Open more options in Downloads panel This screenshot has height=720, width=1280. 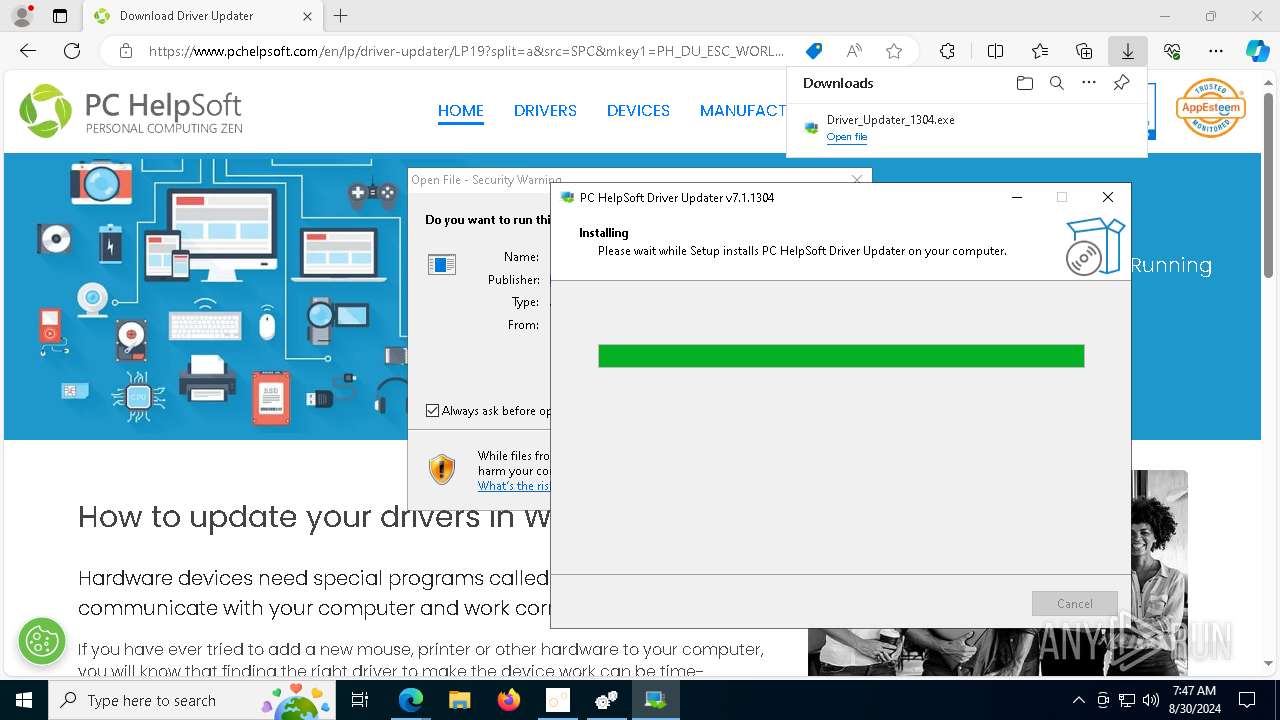click(x=1089, y=83)
